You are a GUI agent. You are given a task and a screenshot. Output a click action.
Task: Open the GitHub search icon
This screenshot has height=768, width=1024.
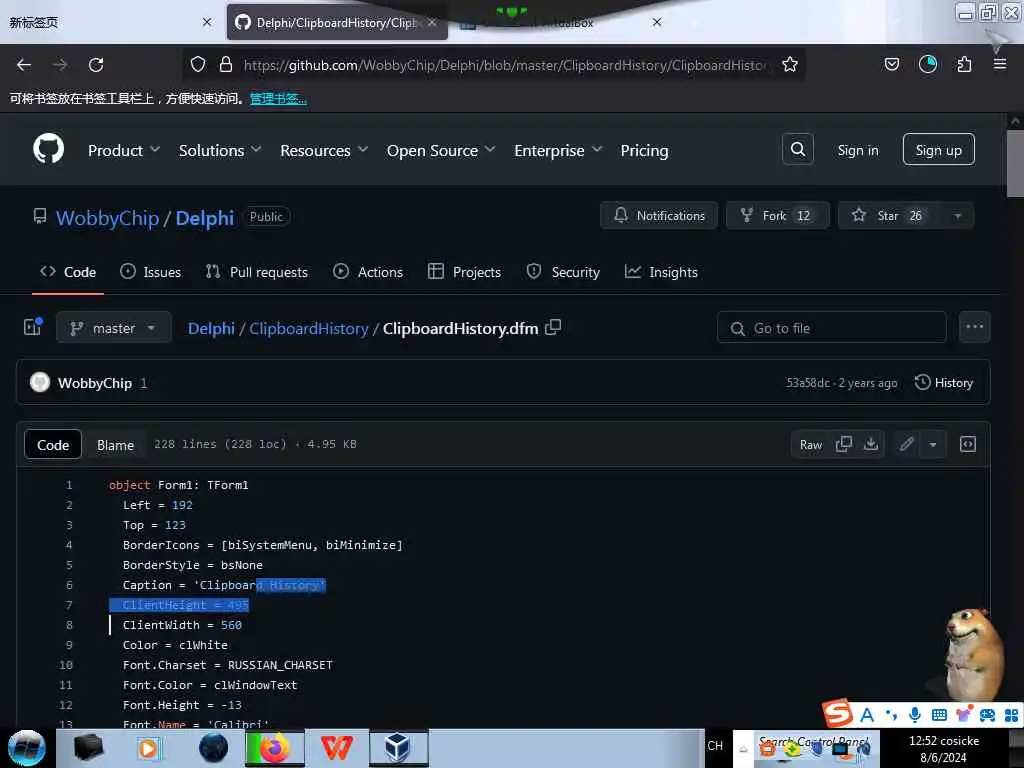pyautogui.click(x=797, y=150)
